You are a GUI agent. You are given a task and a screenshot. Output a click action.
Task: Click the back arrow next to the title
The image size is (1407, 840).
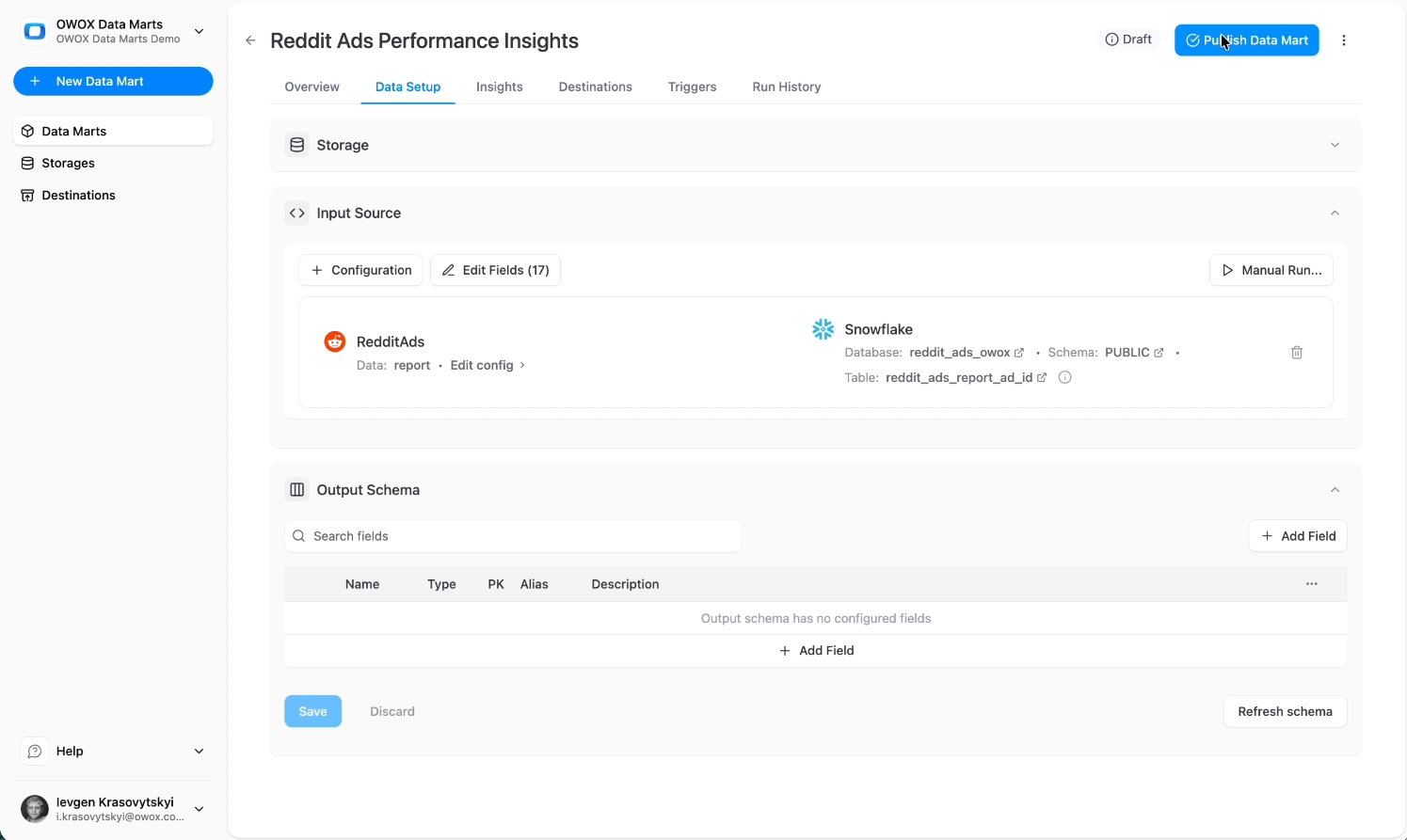(x=250, y=40)
